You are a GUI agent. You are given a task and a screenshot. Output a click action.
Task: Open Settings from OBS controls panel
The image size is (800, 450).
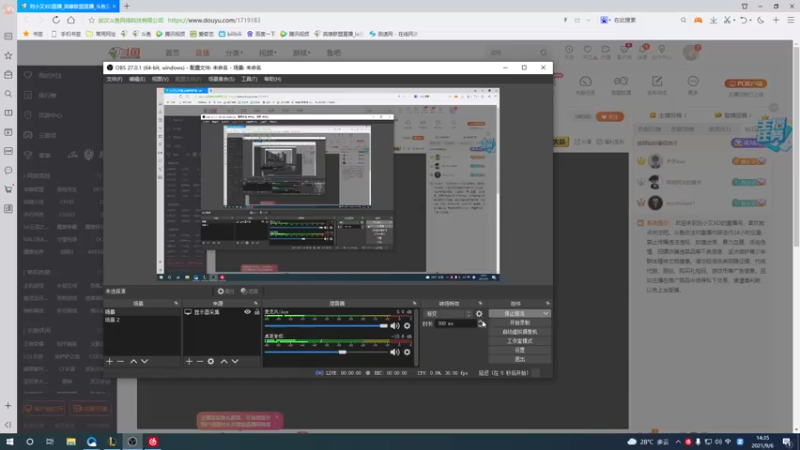click(519, 350)
